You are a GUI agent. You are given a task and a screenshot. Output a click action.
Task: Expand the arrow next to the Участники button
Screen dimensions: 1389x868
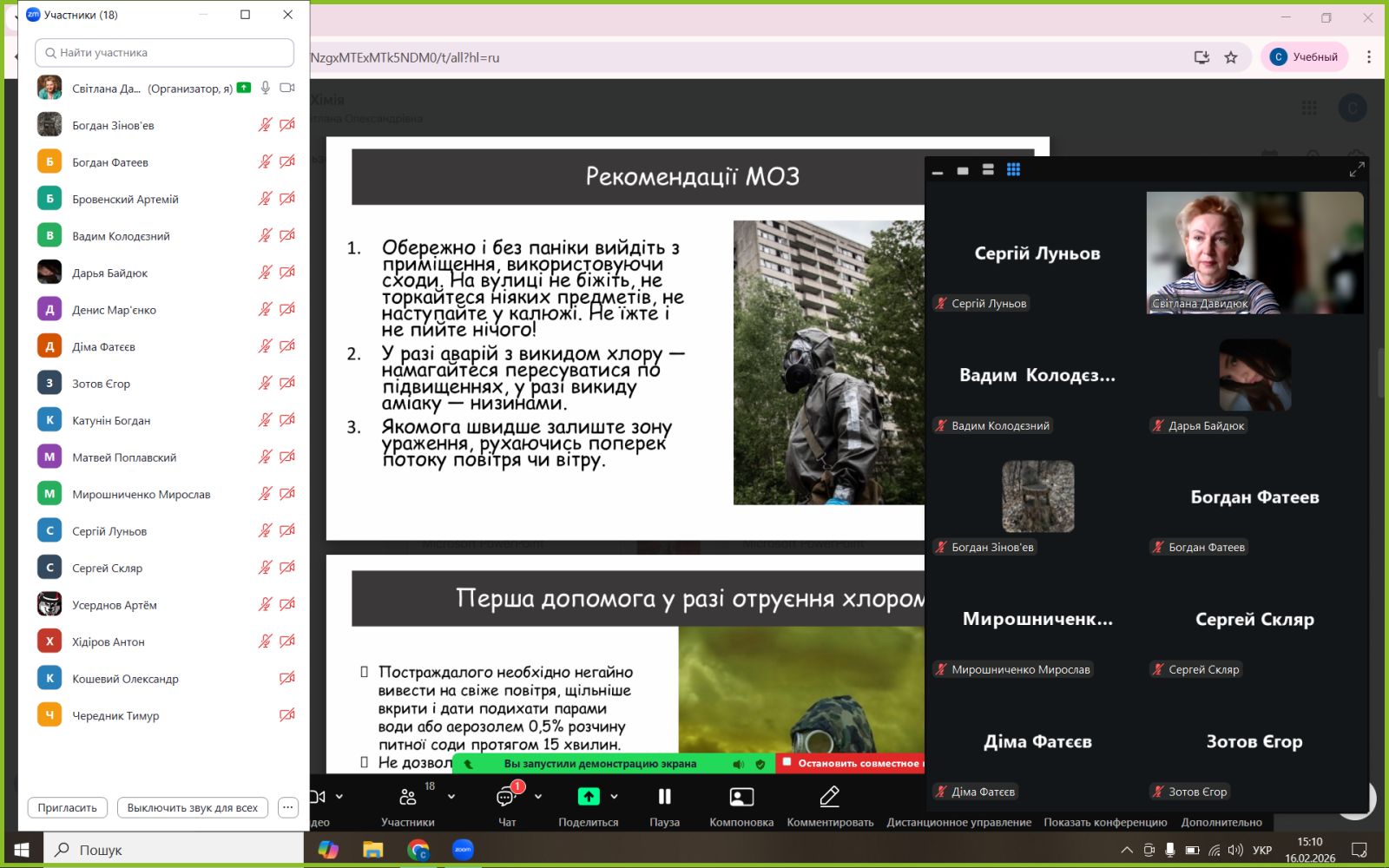click(x=451, y=796)
